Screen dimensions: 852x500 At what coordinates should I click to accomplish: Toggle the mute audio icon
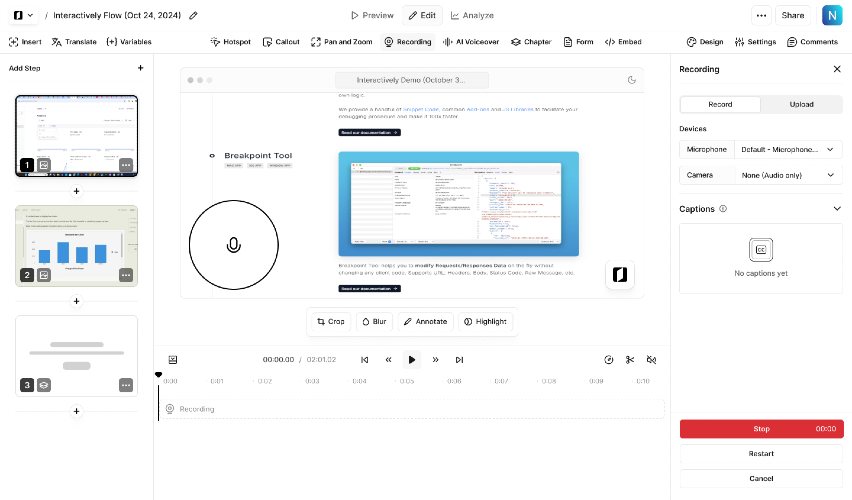pyautogui.click(x=651, y=360)
